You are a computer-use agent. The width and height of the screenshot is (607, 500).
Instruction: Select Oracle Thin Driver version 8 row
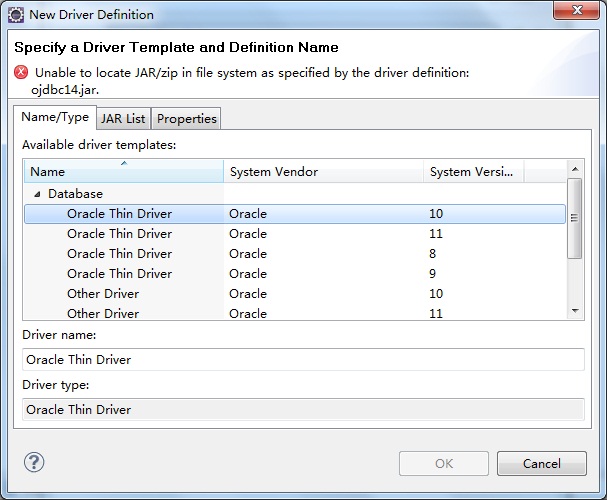295,254
